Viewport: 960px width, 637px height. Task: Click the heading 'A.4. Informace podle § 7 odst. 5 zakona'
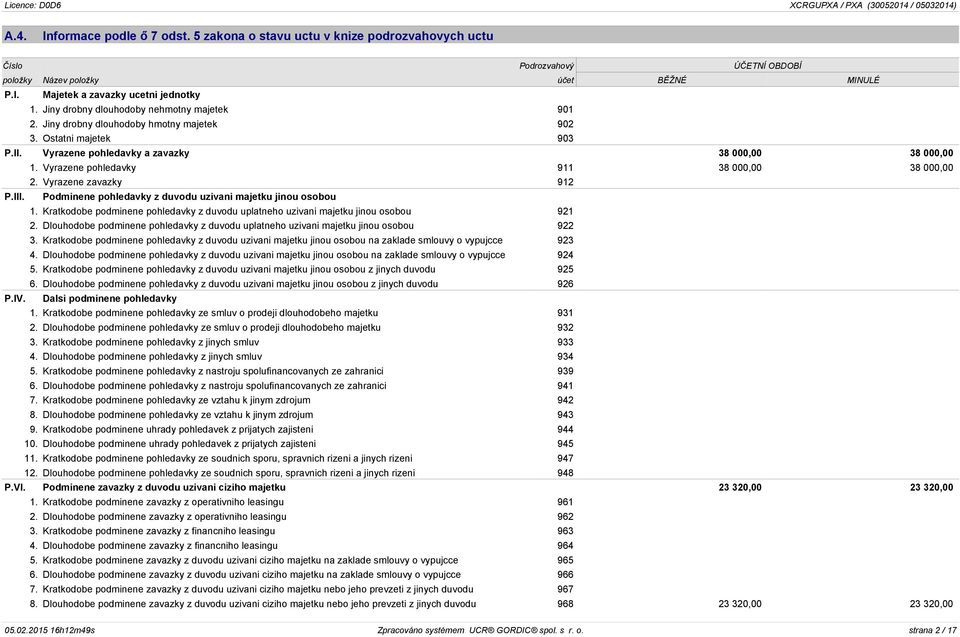pos(249,36)
